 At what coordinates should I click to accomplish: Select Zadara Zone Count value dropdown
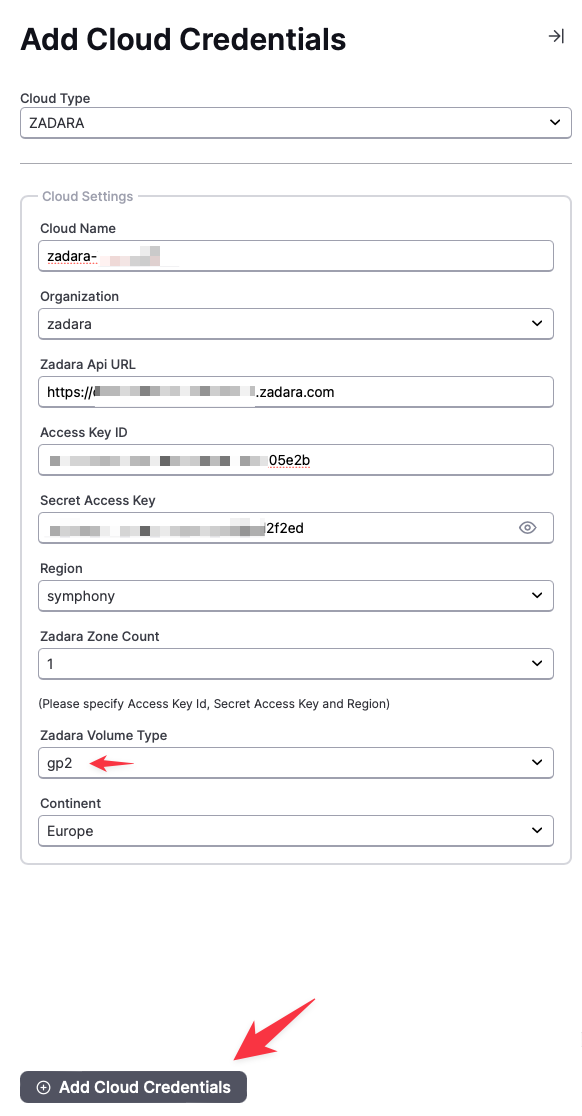pyautogui.click(x=296, y=663)
